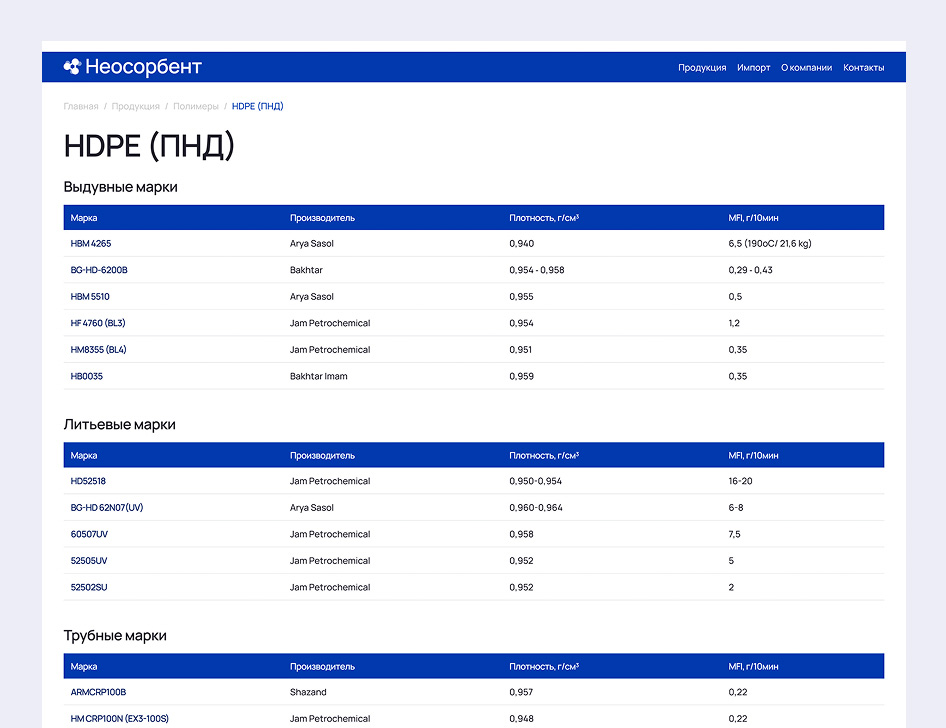The height and width of the screenshot is (728, 946).
Task: Click the Продукция breadcrumb link
Action: point(135,106)
